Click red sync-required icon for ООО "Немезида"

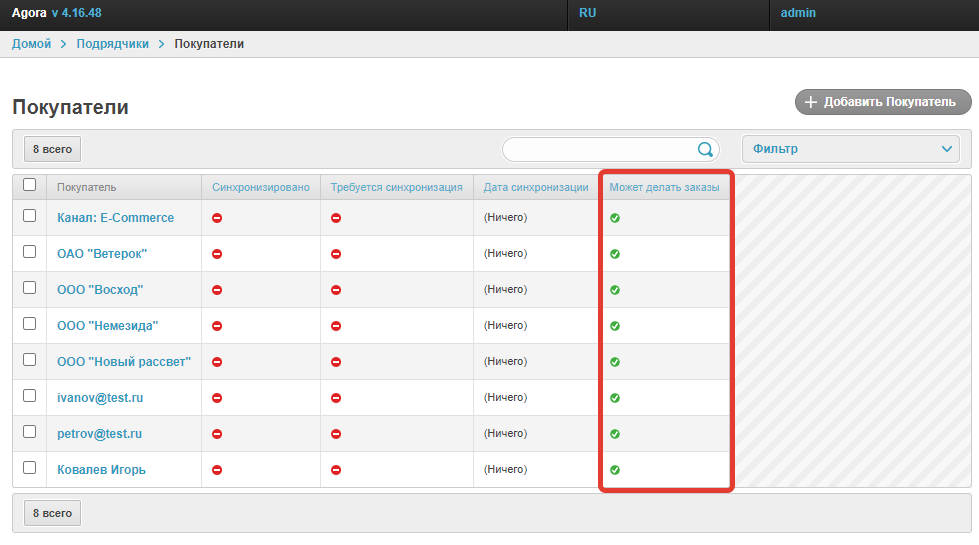336,326
